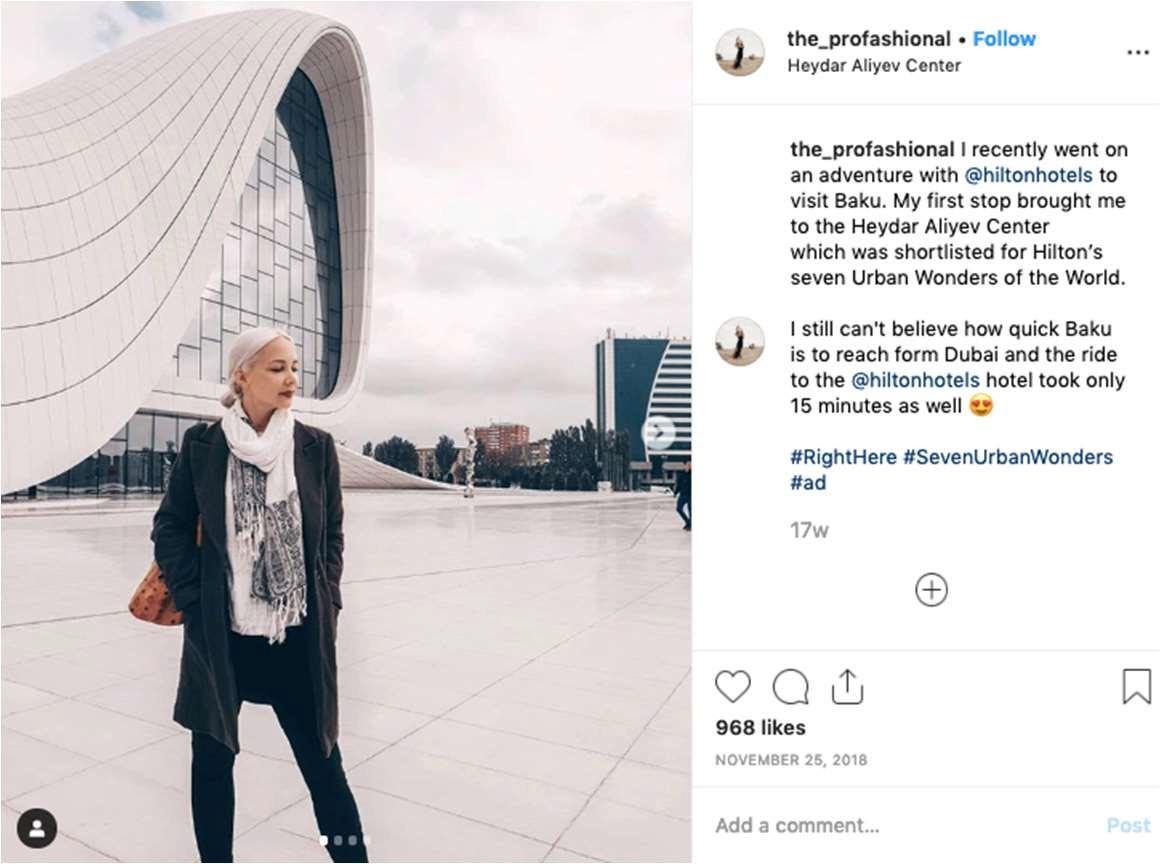Open the_profashional profile picture in header

[740, 53]
